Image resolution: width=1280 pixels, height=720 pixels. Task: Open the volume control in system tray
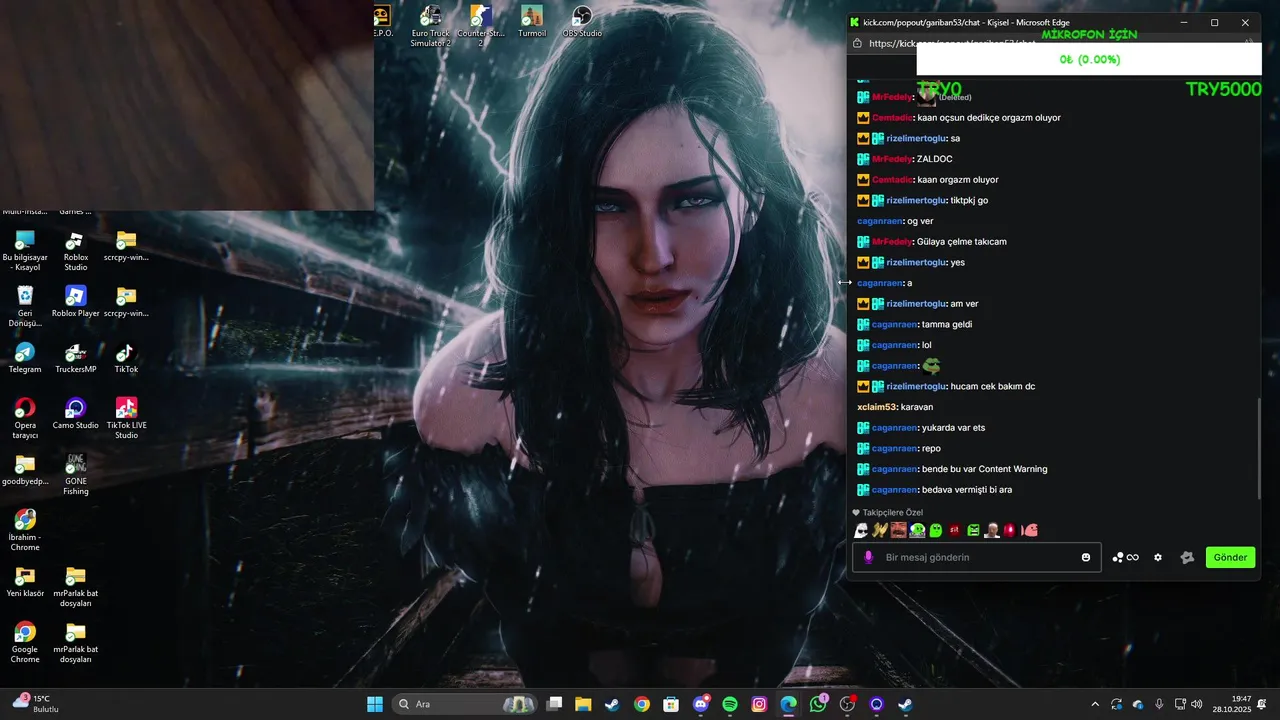click(x=1198, y=705)
